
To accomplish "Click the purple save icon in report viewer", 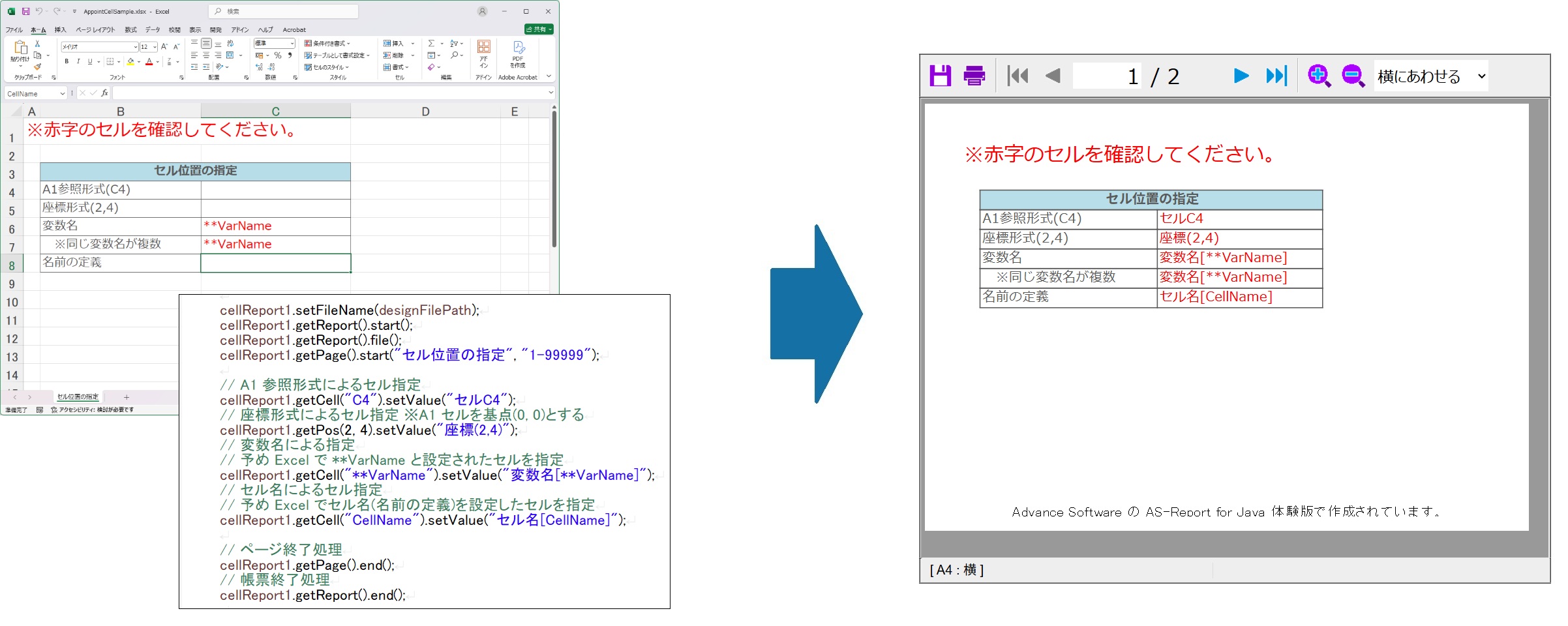I will 940,76.
